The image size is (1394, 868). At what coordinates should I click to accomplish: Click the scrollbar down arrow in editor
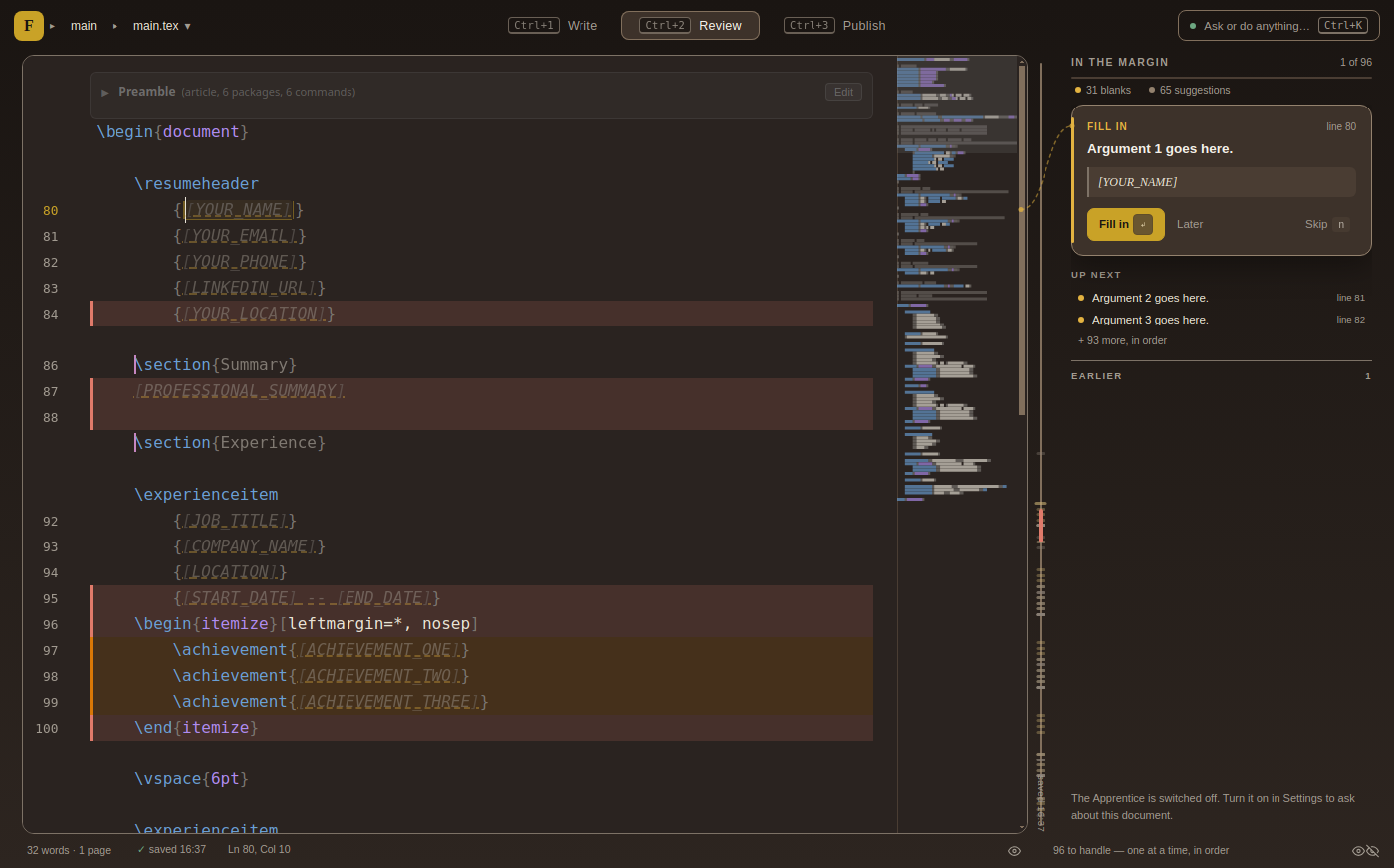tap(1022, 827)
